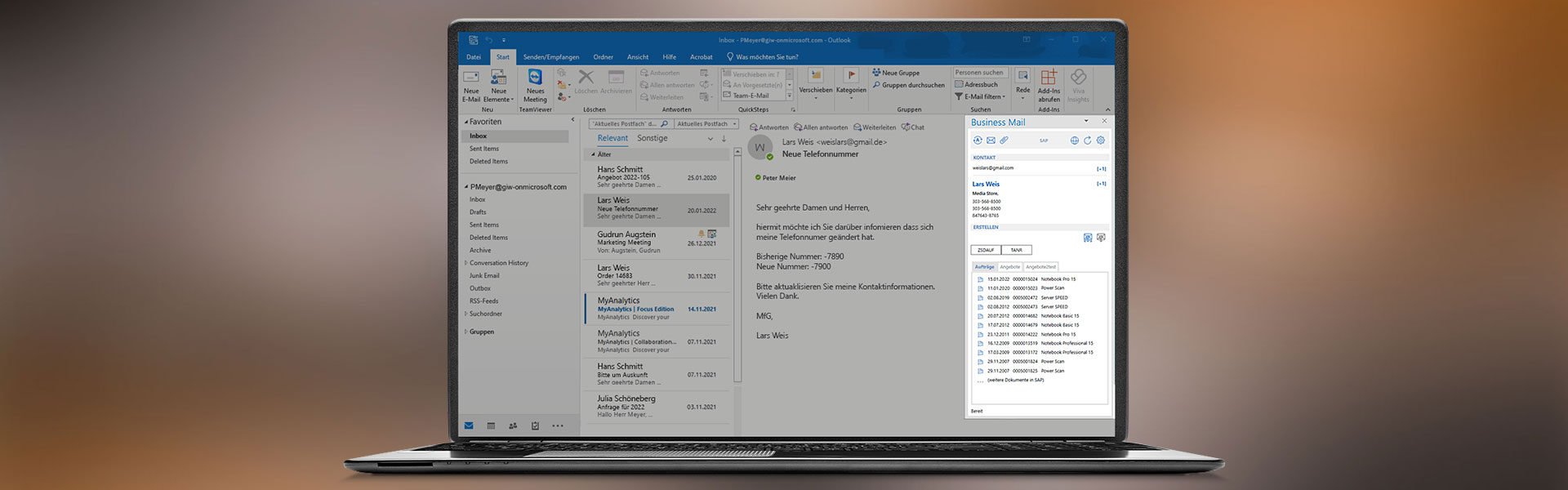
Task: Open the Drafts folder
Action: [x=478, y=212]
